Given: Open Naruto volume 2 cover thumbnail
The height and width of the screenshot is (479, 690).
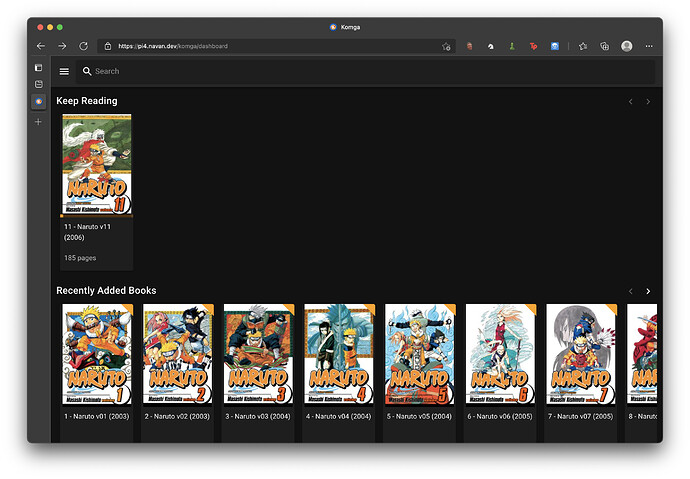Looking at the screenshot, I should (x=178, y=354).
